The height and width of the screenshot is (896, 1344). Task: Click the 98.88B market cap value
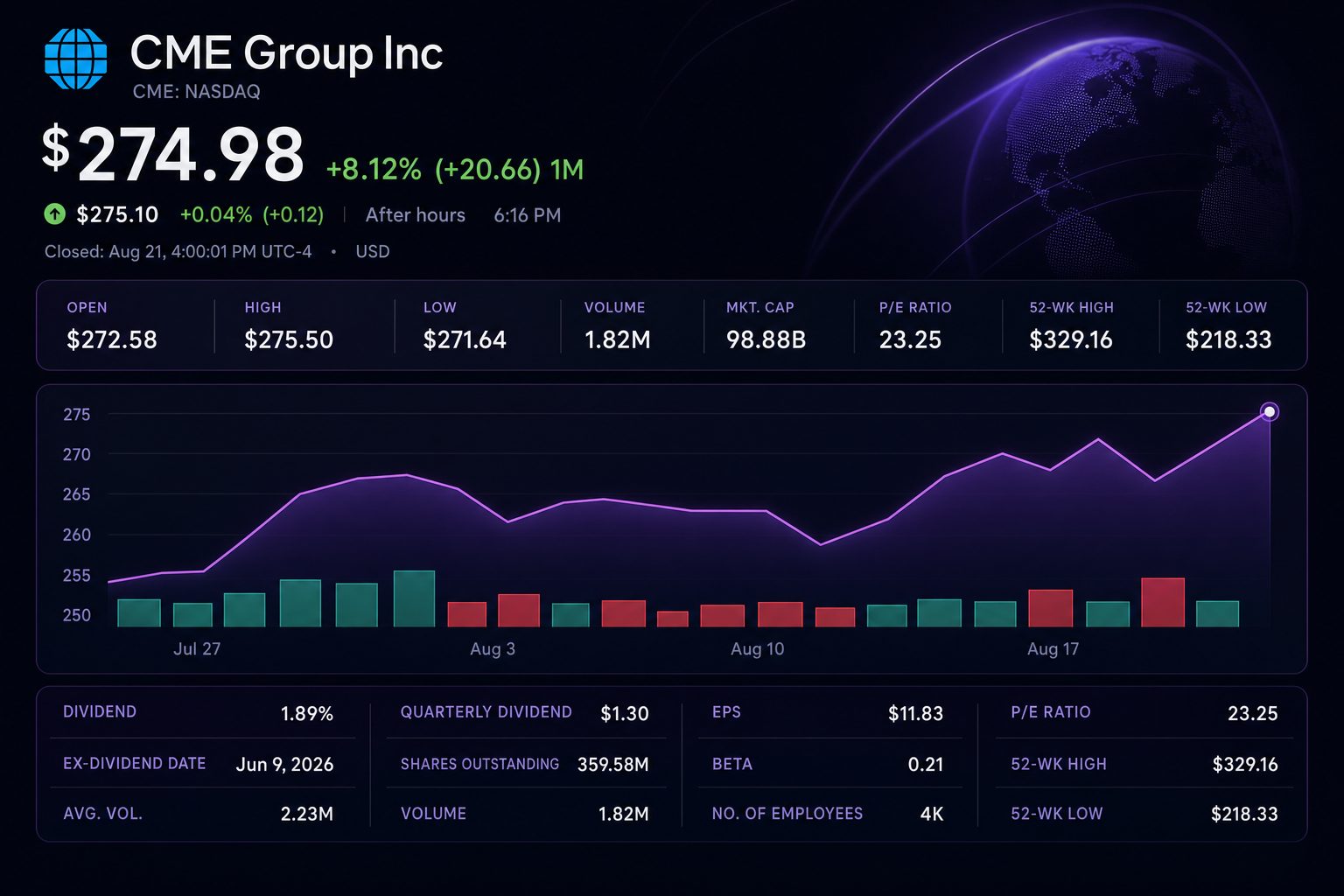[766, 339]
